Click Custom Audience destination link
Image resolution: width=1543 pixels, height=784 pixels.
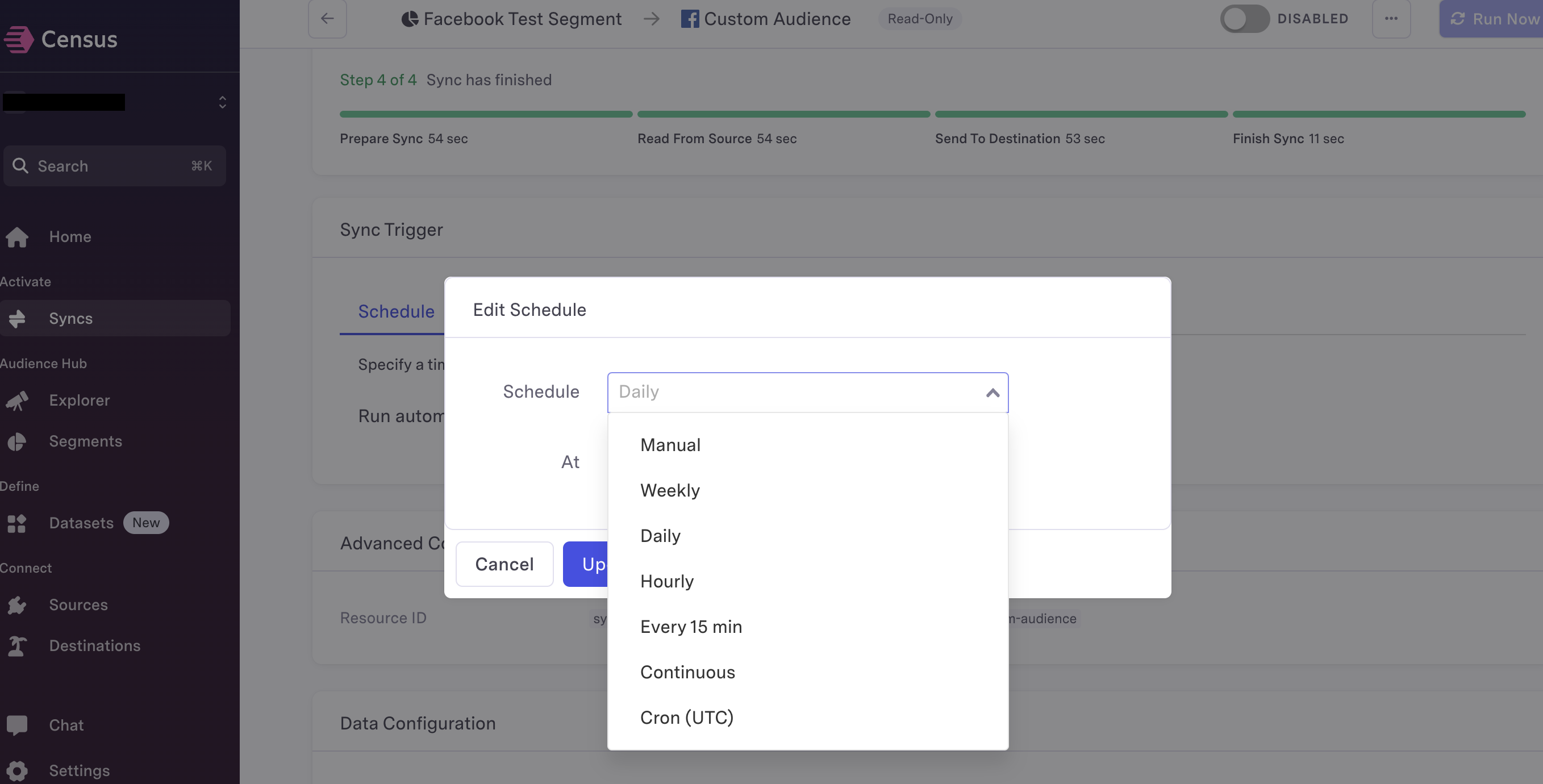(x=777, y=19)
